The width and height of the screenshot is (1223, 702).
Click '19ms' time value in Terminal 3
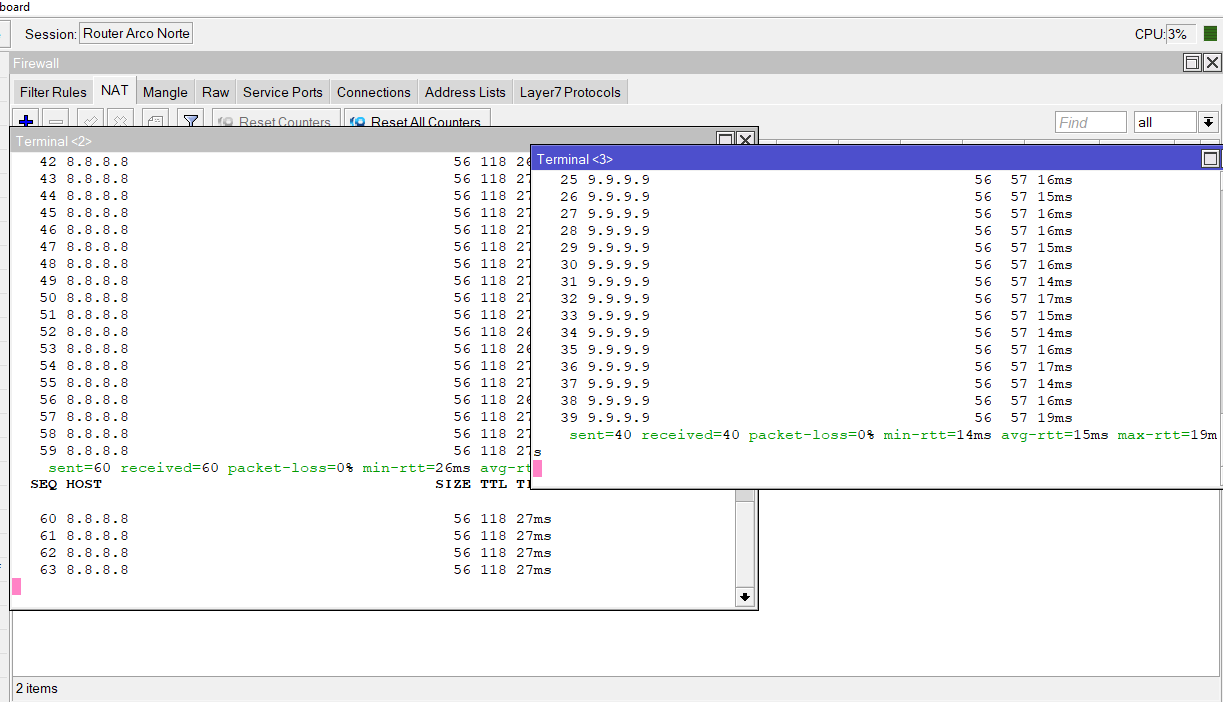1055,418
